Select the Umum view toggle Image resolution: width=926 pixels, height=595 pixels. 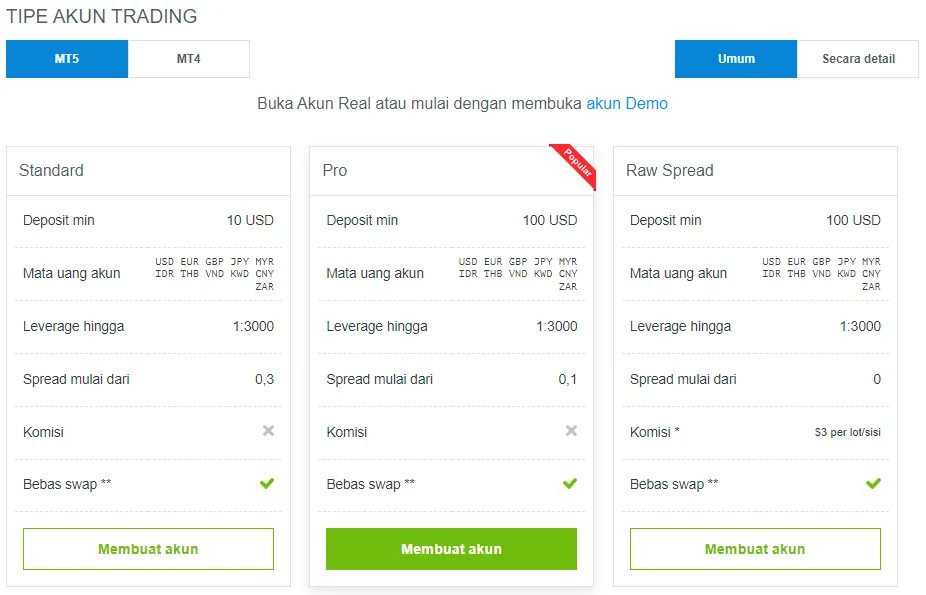pyautogui.click(x=736, y=59)
